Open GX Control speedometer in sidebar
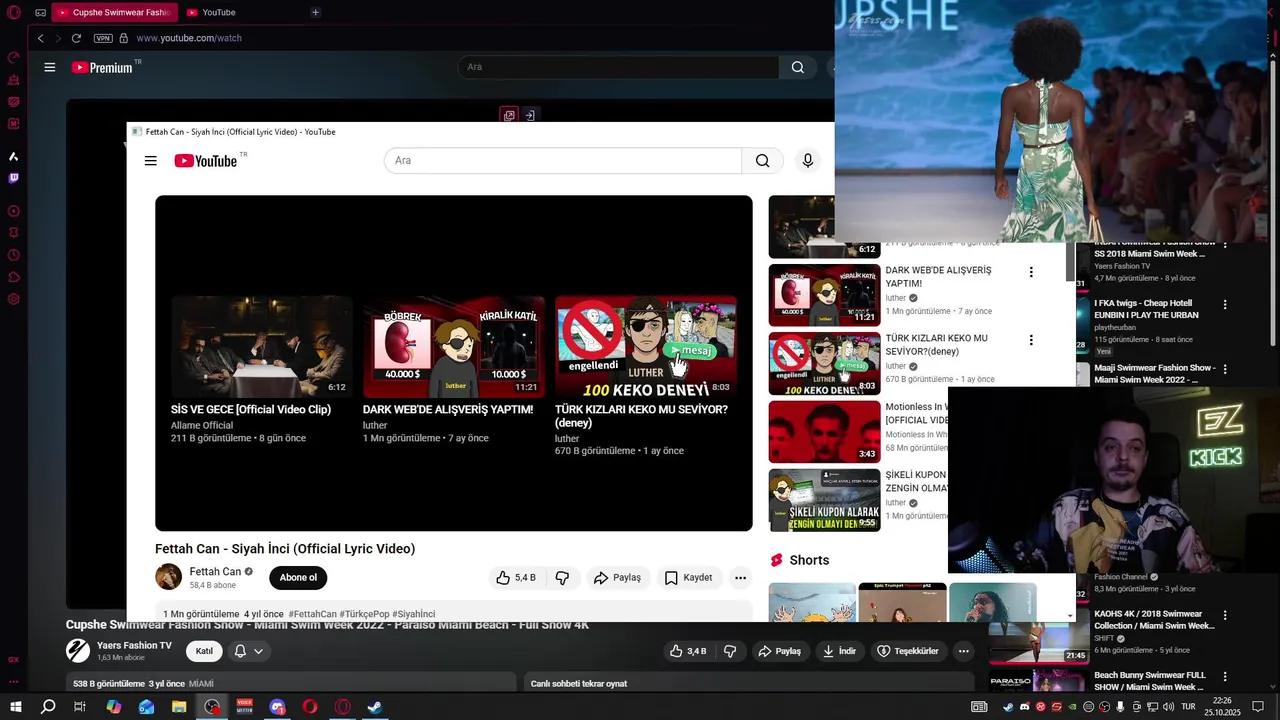Viewport: 1280px width, 720px height. (x=14, y=58)
